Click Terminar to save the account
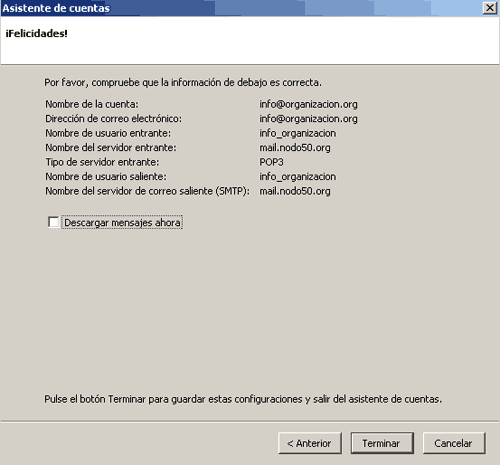 pos(382,443)
